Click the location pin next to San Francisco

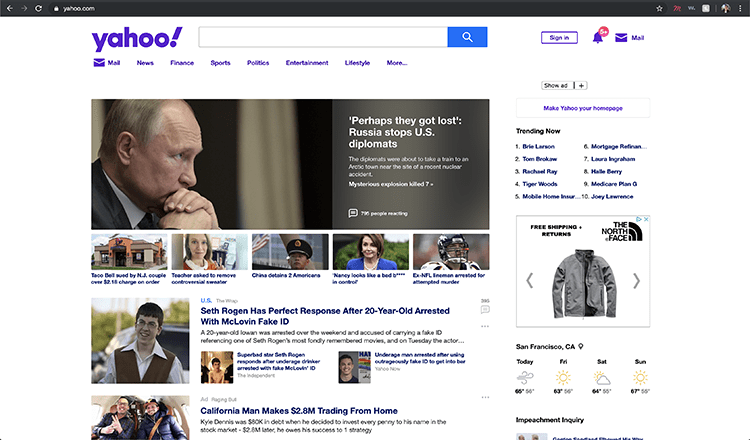tap(580, 346)
